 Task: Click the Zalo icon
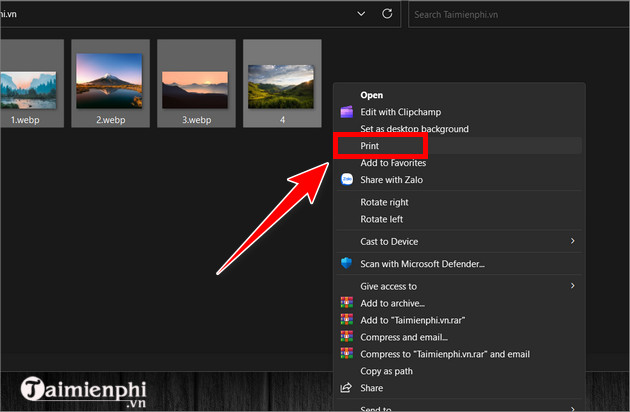347,179
